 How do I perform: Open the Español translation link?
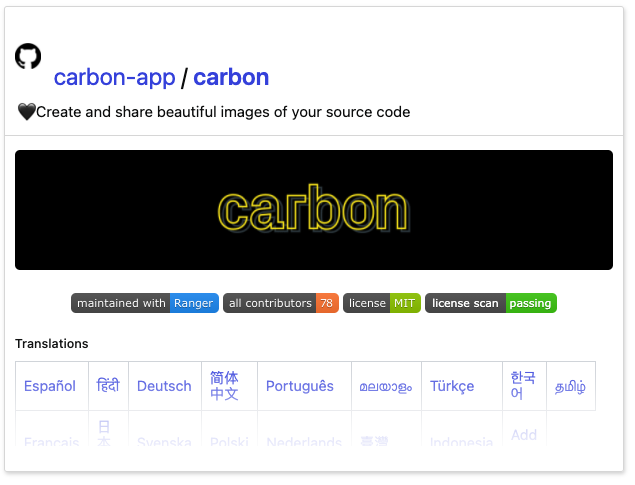[50, 386]
